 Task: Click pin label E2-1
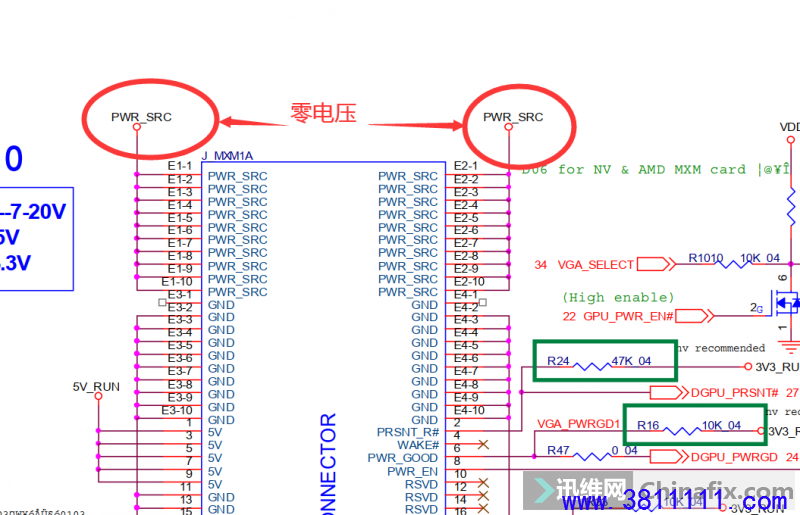click(x=466, y=166)
